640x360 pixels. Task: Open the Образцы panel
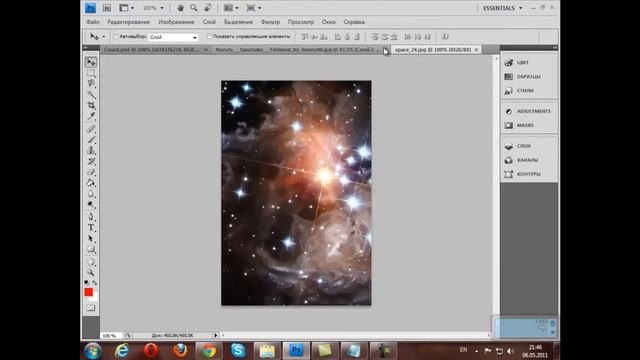click(x=529, y=77)
